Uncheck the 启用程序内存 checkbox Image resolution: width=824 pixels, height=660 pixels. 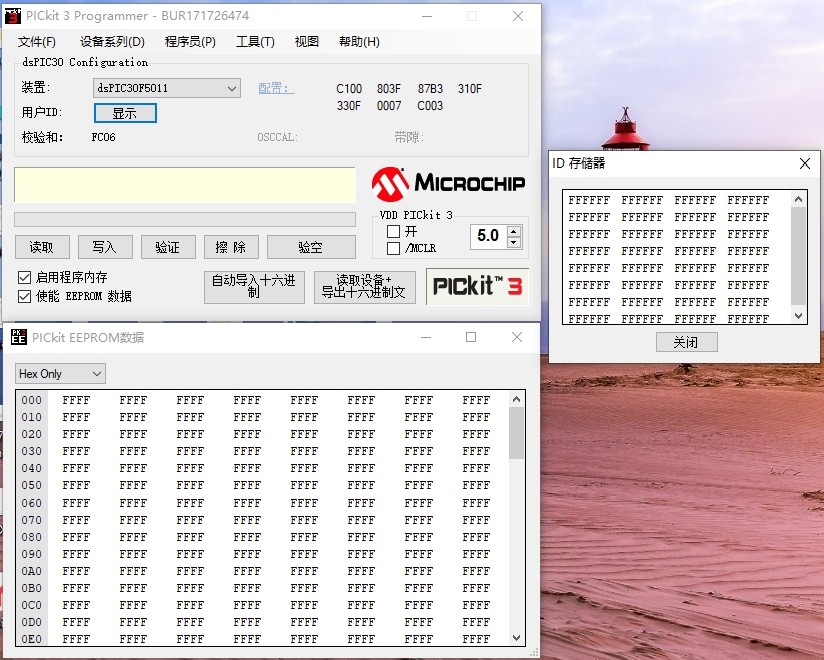24,277
